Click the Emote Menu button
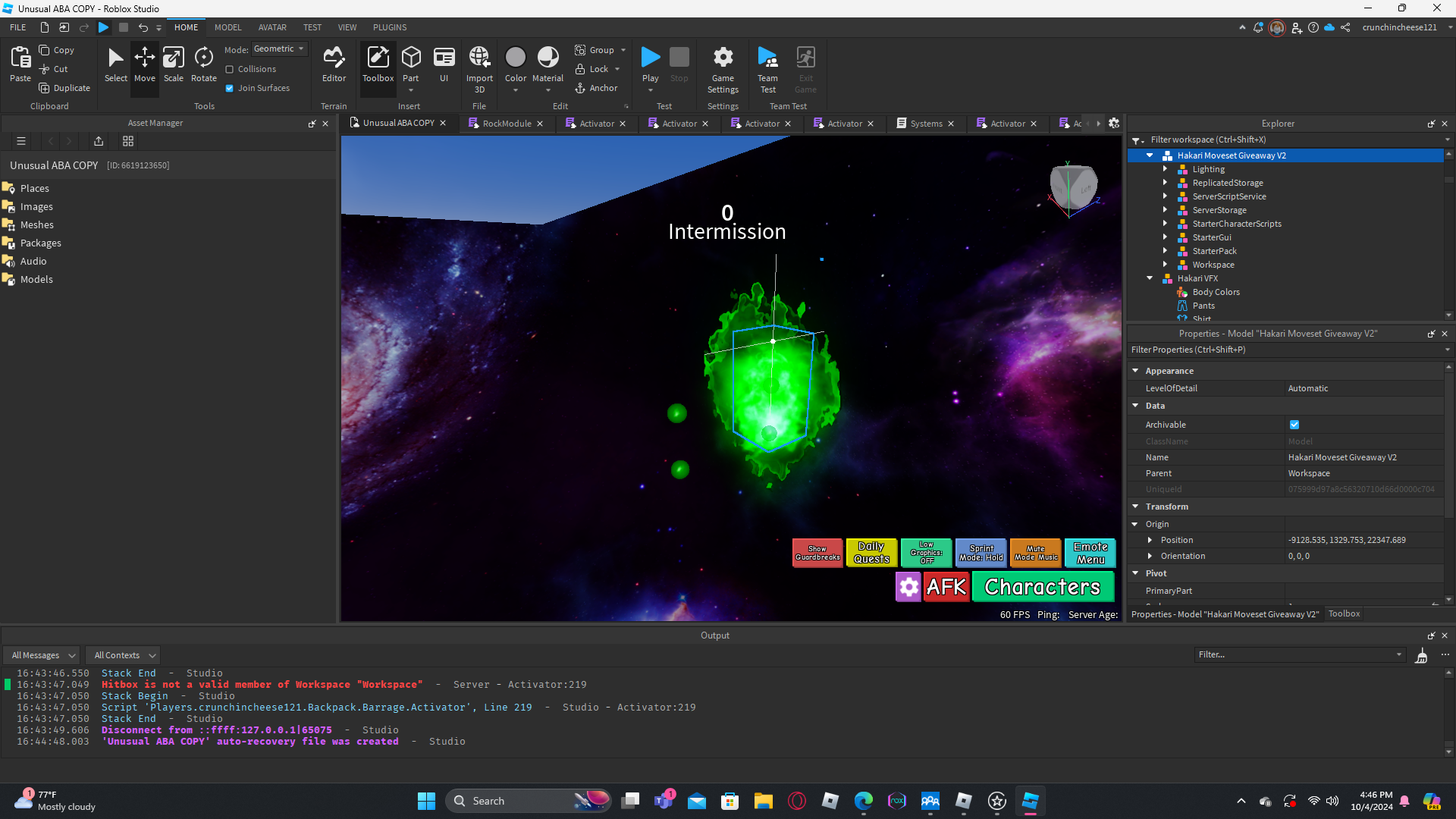 (1090, 553)
